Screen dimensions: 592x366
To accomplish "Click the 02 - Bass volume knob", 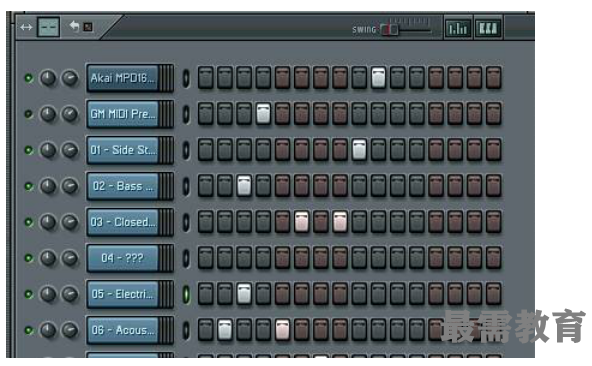I will 70,186.
